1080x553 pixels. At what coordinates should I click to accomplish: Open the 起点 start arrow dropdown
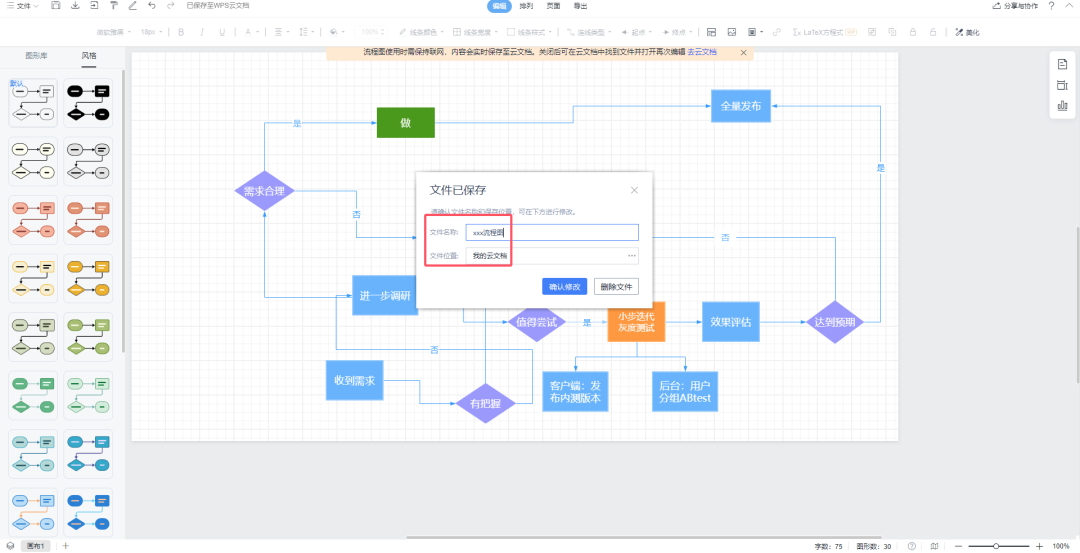pos(636,32)
